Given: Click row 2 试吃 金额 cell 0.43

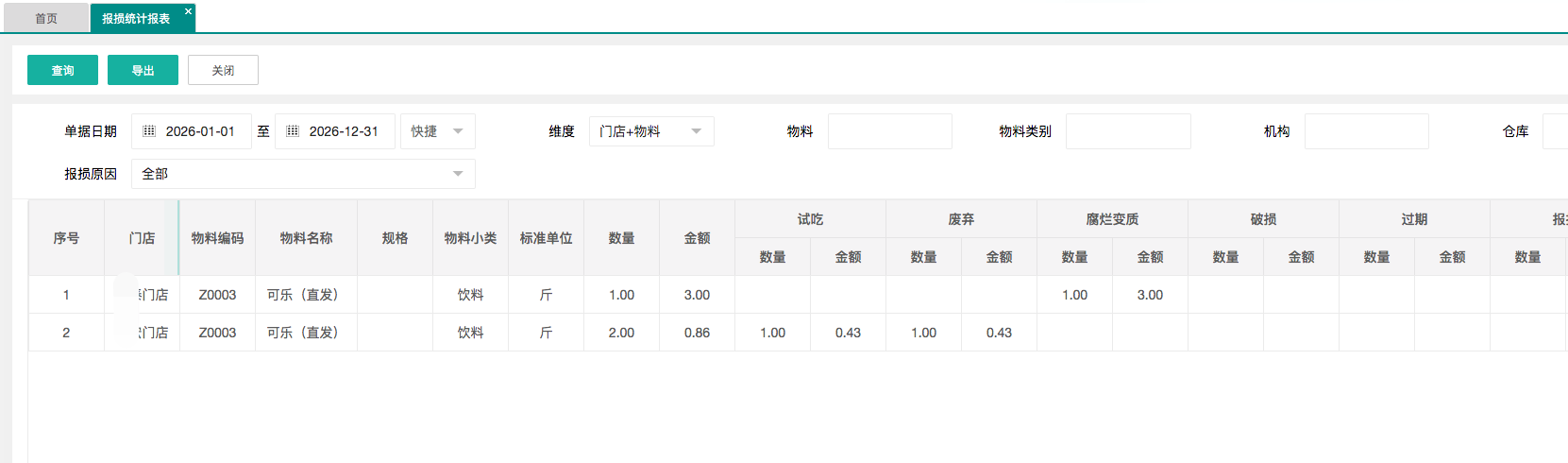Looking at the screenshot, I should tap(849, 333).
